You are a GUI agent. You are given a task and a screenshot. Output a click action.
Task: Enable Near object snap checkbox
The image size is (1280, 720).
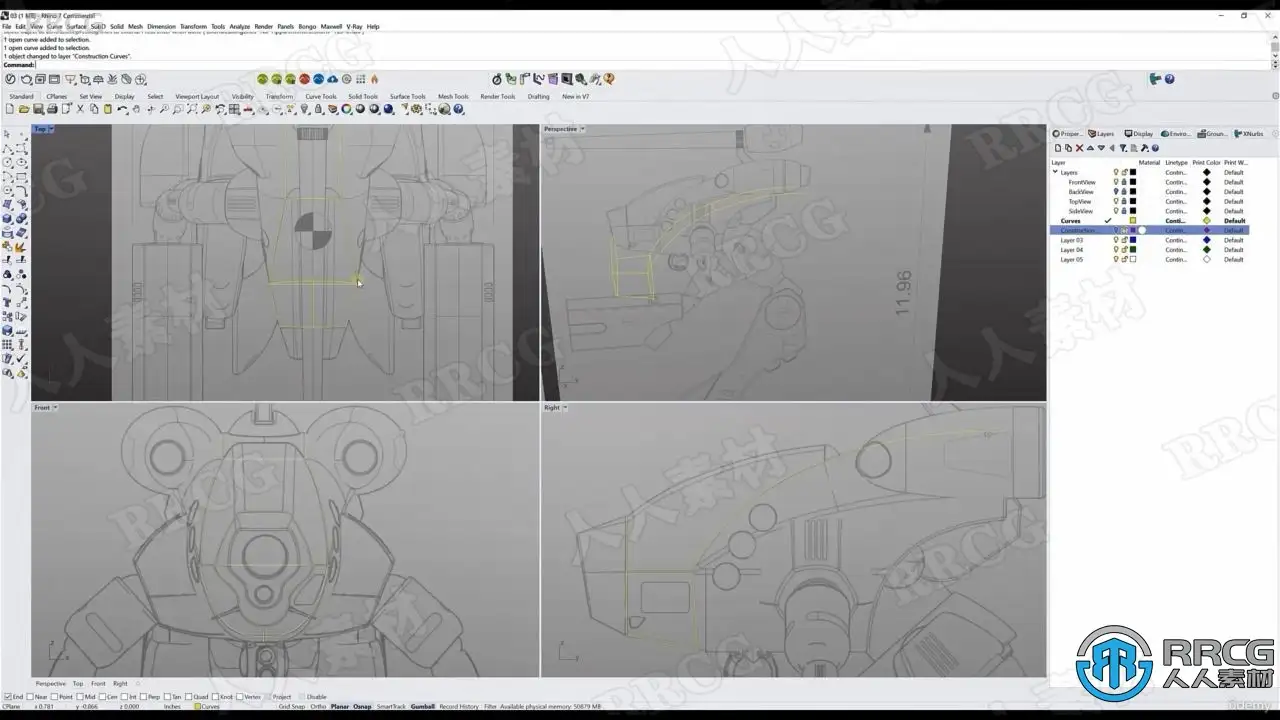click(x=30, y=697)
